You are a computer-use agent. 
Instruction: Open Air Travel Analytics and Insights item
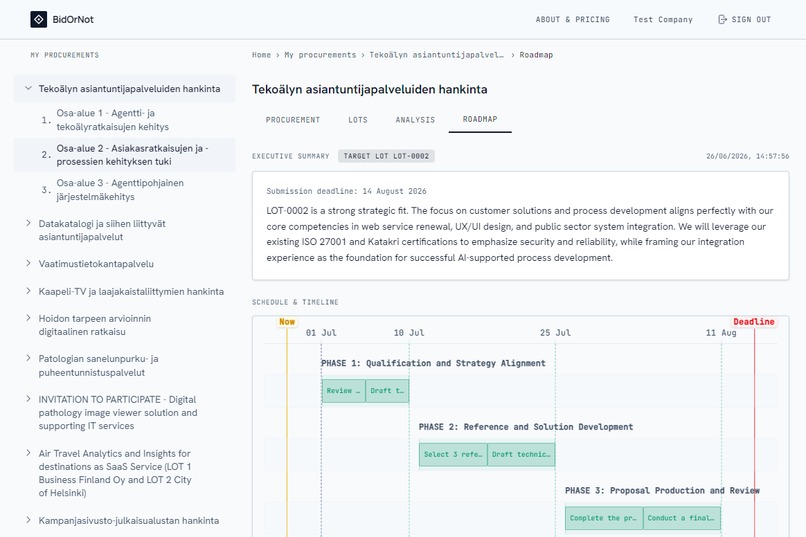[115, 473]
